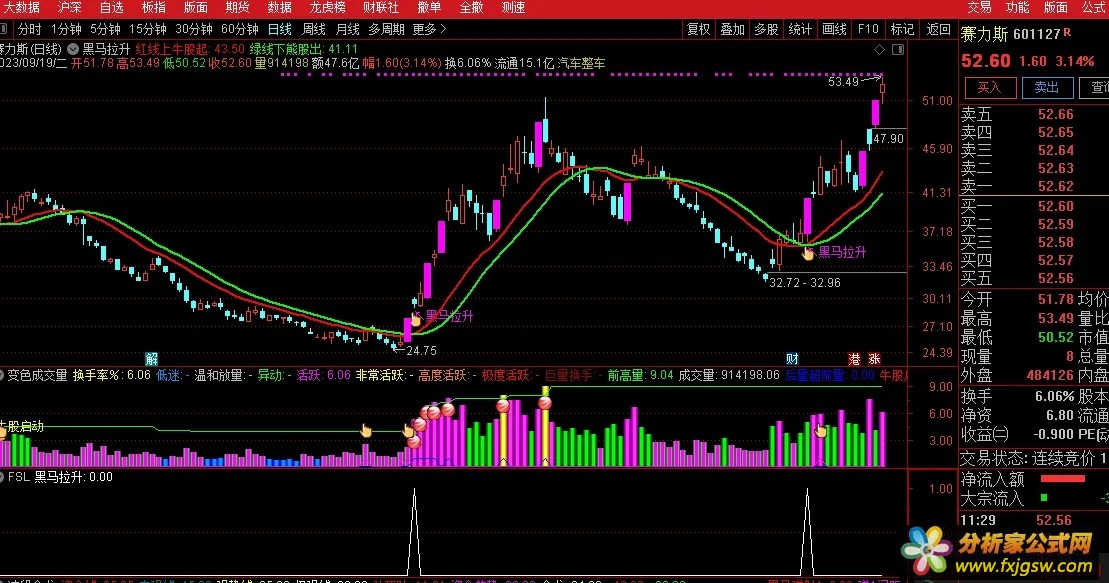
Task: Click the 24.75 low price label on chart
Action: (x=422, y=351)
